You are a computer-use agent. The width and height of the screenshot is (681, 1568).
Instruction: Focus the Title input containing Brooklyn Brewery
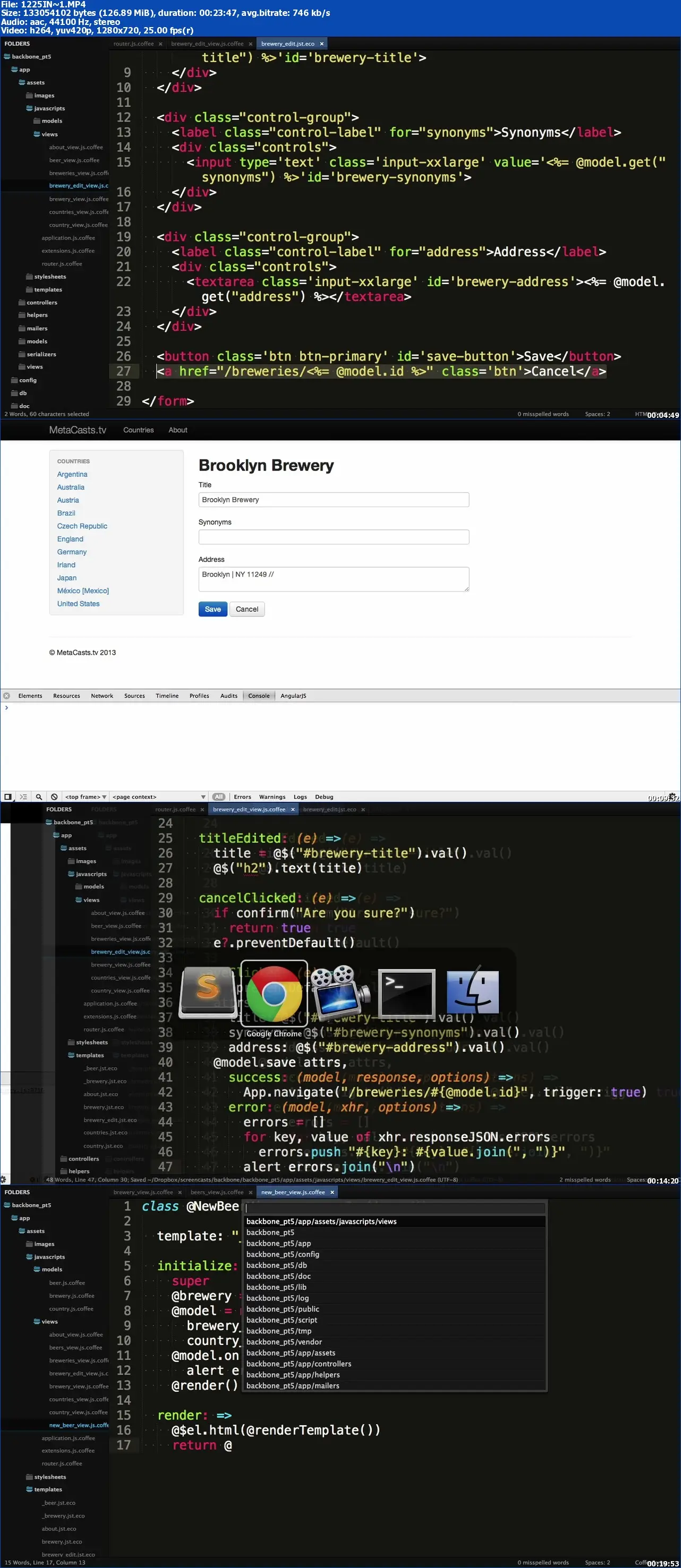click(x=334, y=500)
